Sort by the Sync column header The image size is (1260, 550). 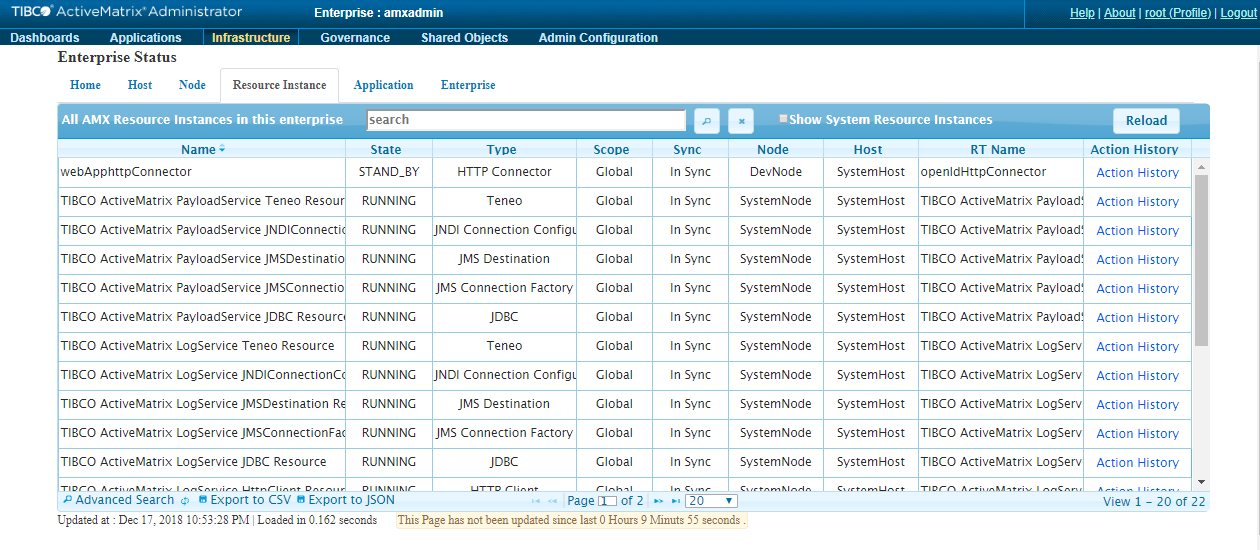[688, 149]
